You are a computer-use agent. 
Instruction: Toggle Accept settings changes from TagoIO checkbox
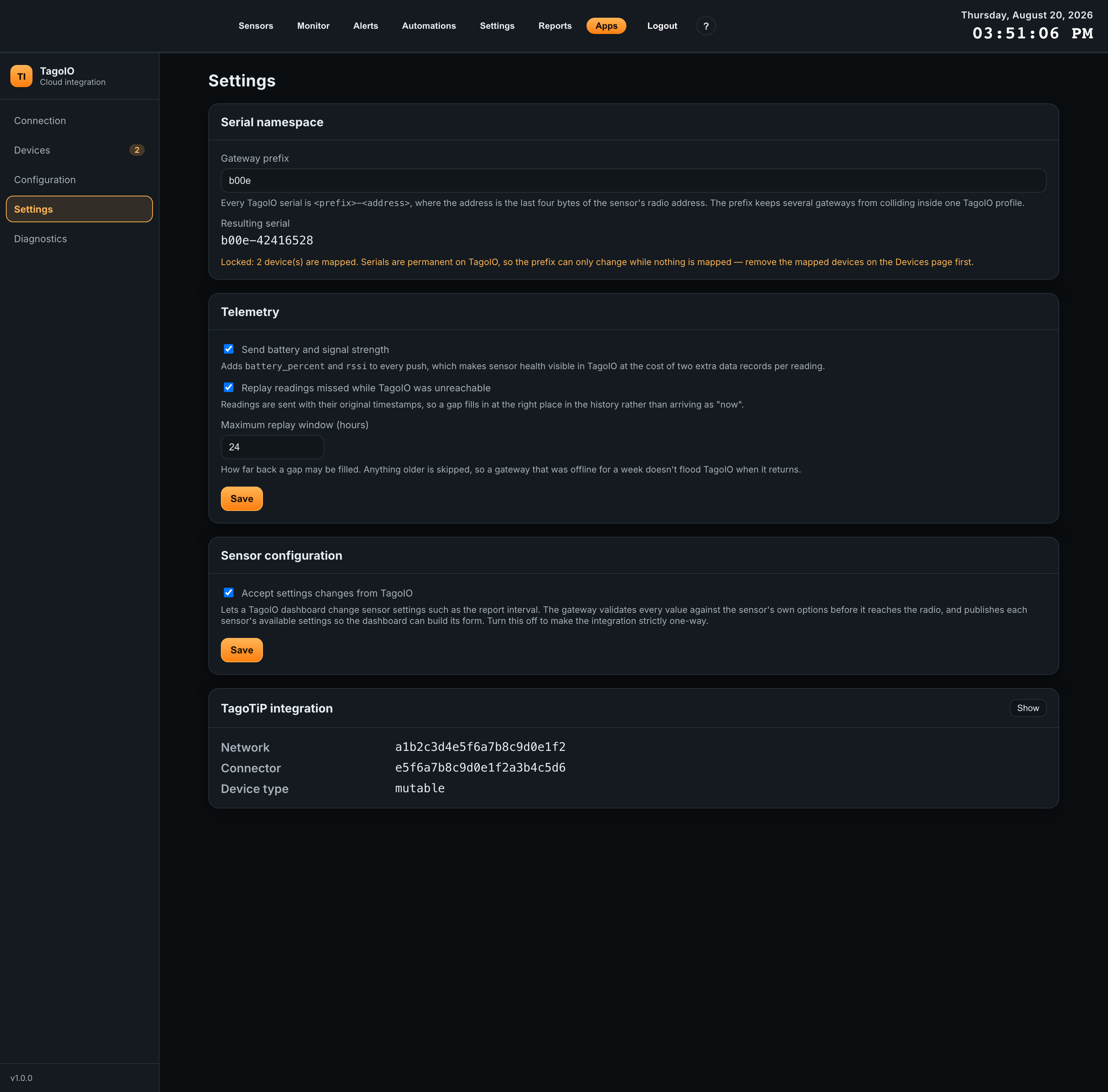pos(229,593)
